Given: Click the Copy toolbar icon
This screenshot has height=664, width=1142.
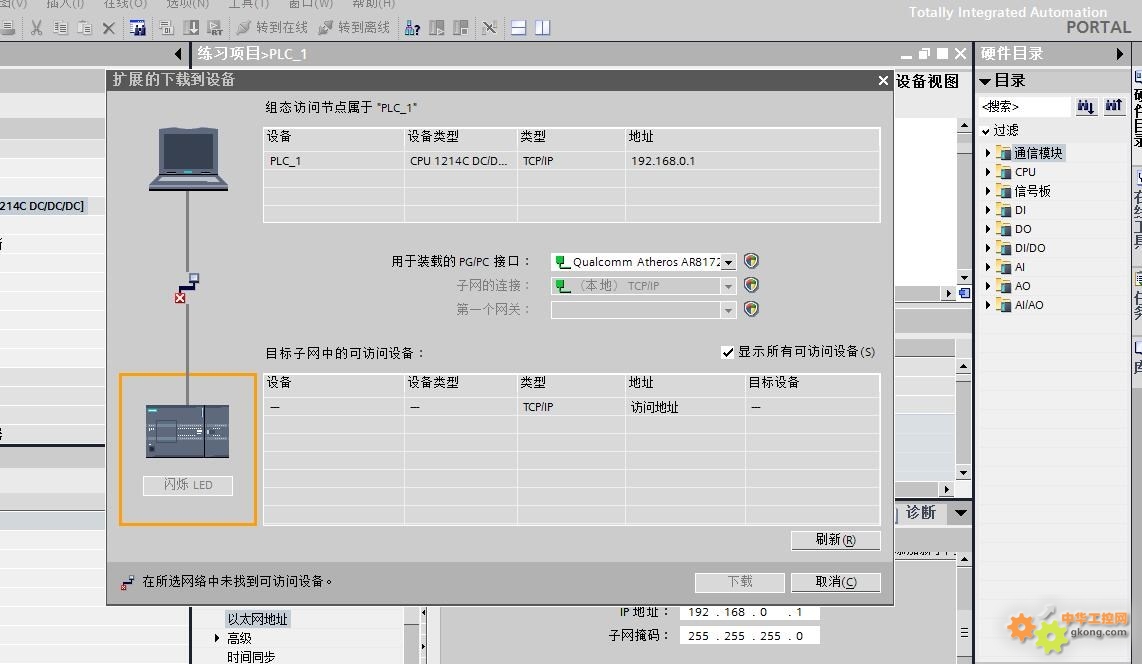Looking at the screenshot, I should (x=60, y=28).
